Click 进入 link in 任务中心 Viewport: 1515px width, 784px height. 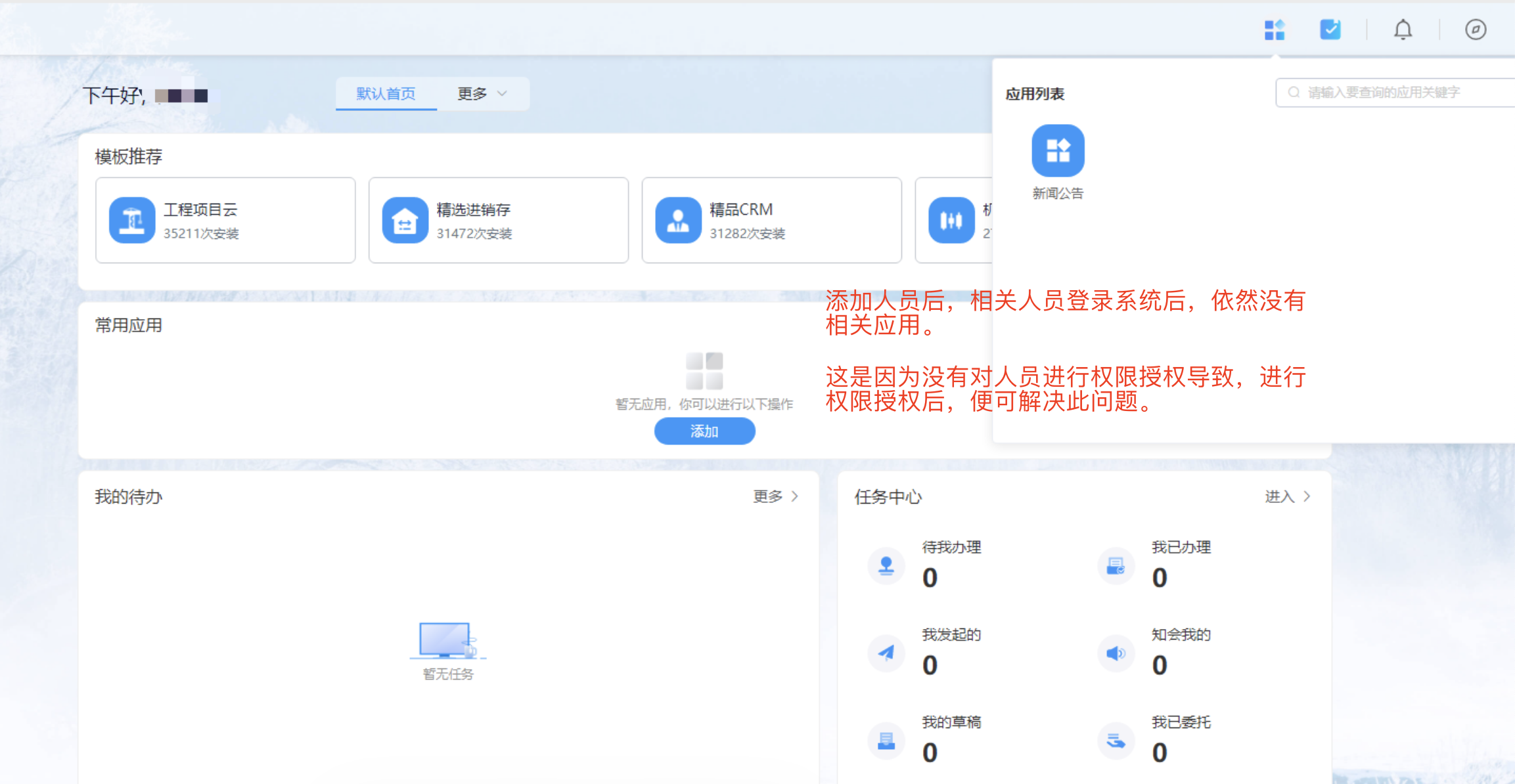1288,496
